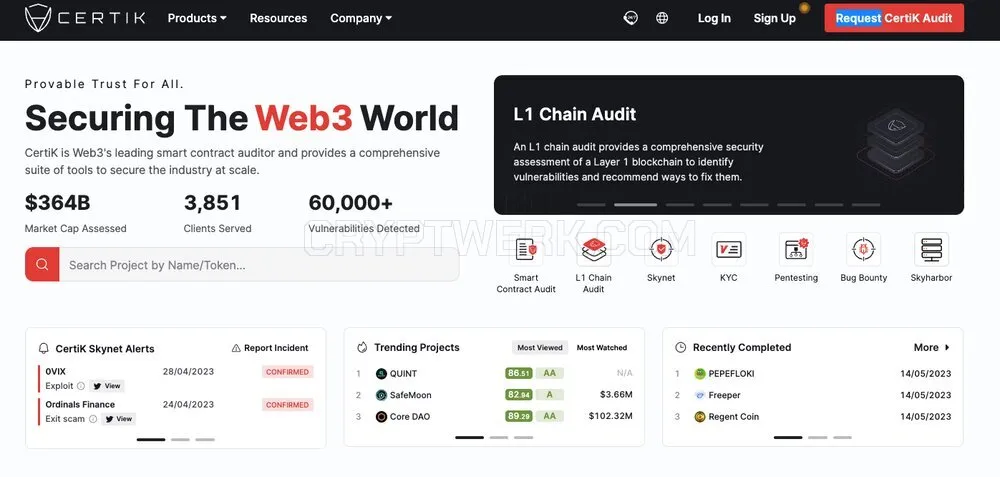
Task: Switch trending list to Most Watched
Action: (x=601, y=348)
